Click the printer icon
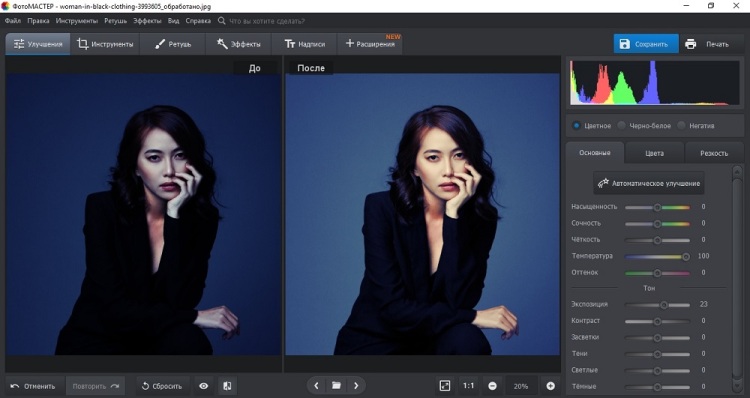The width and height of the screenshot is (750, 398). point(690,44)
